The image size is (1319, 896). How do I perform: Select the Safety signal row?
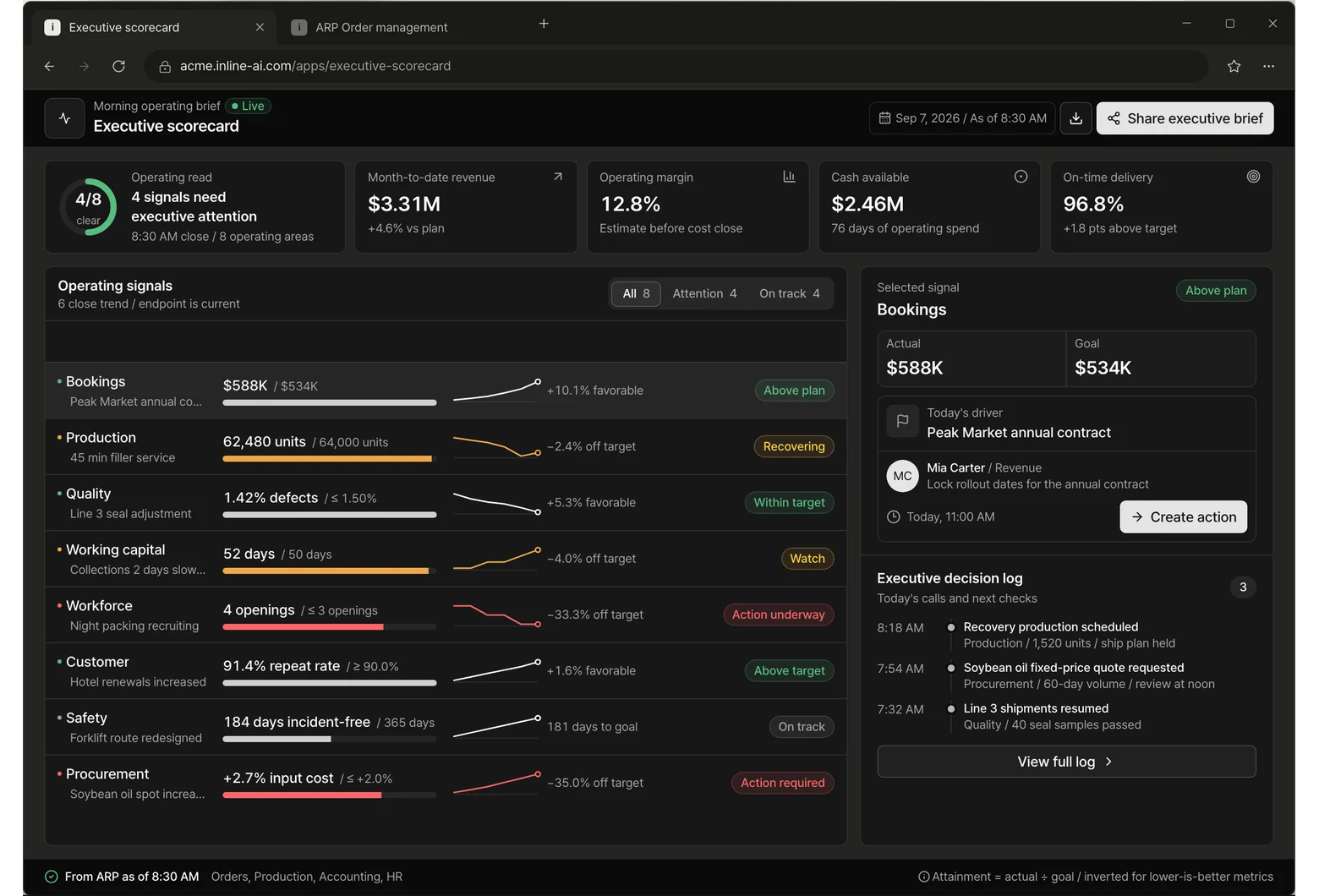coord(446,727)
